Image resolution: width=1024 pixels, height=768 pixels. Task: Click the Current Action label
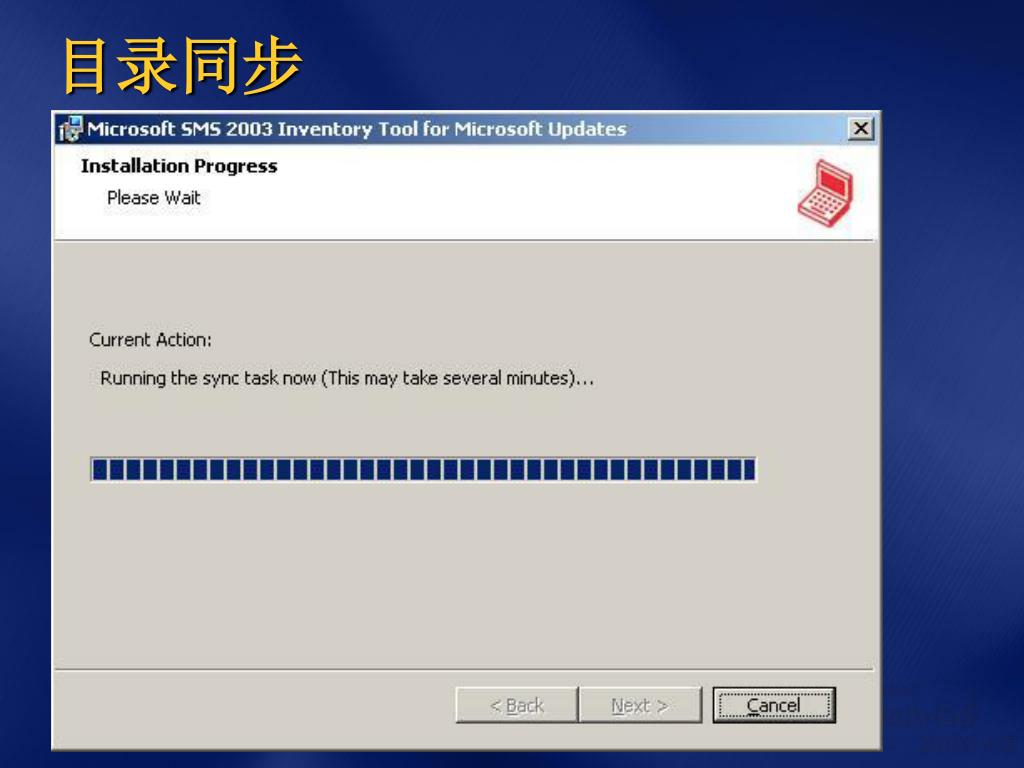[x=150, y=340]
